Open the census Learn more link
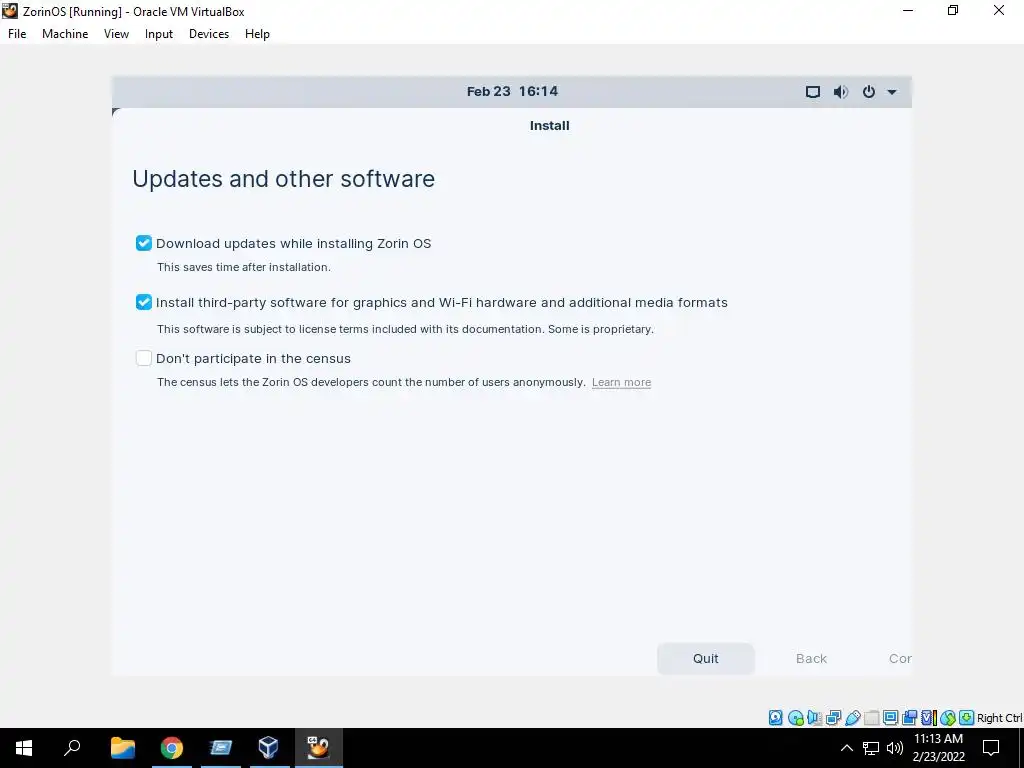1024x768 pixels. [621, 382]
